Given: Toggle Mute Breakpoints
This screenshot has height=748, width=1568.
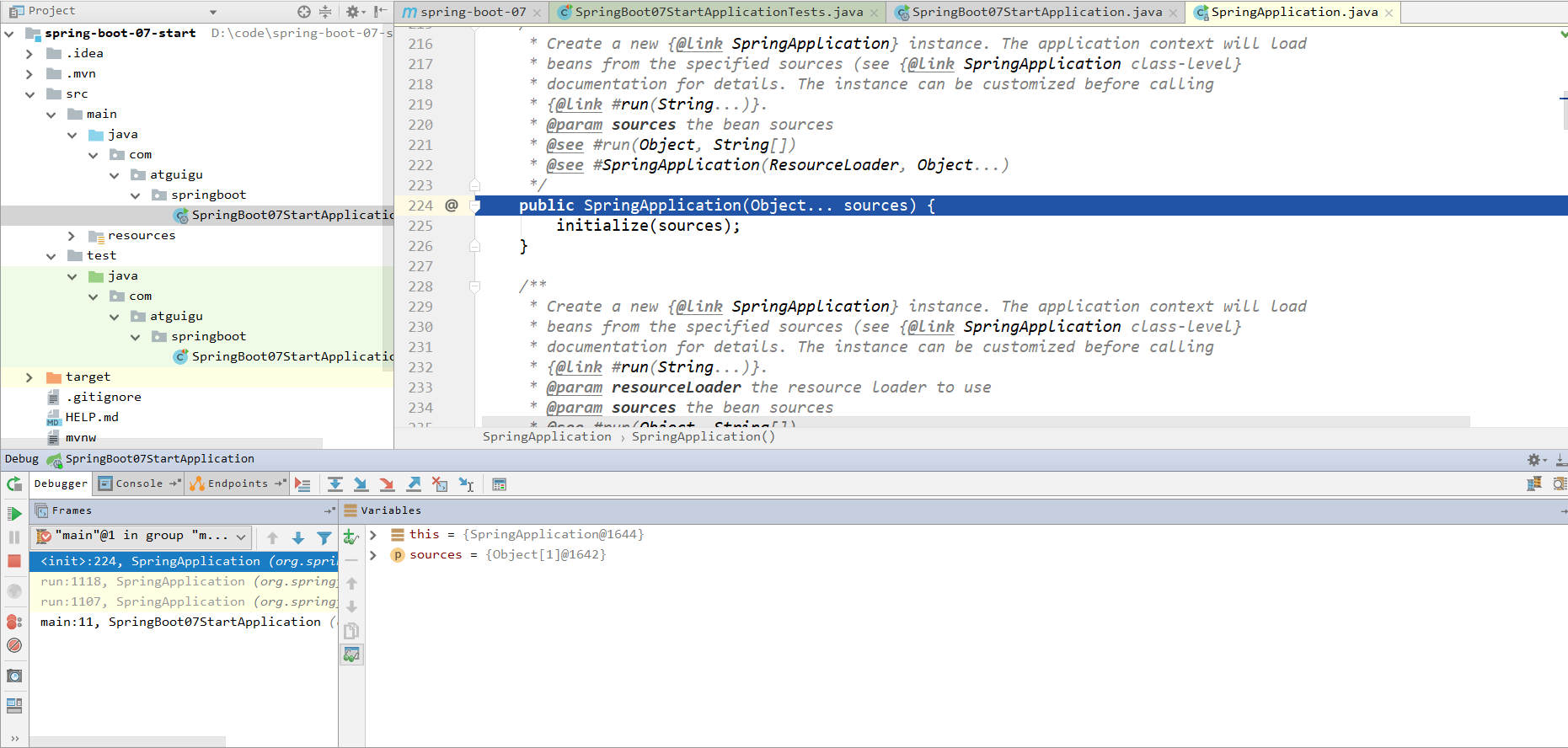Looking at the screenshot, I should click(x=14, y=645).
